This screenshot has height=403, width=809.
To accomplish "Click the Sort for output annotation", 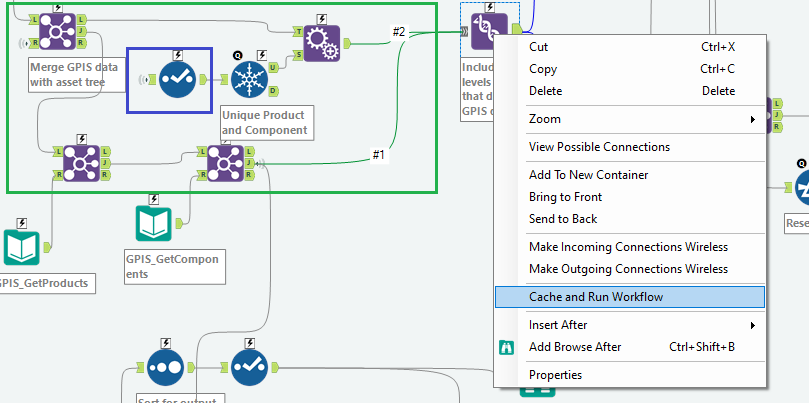I will tap(181, 399).
